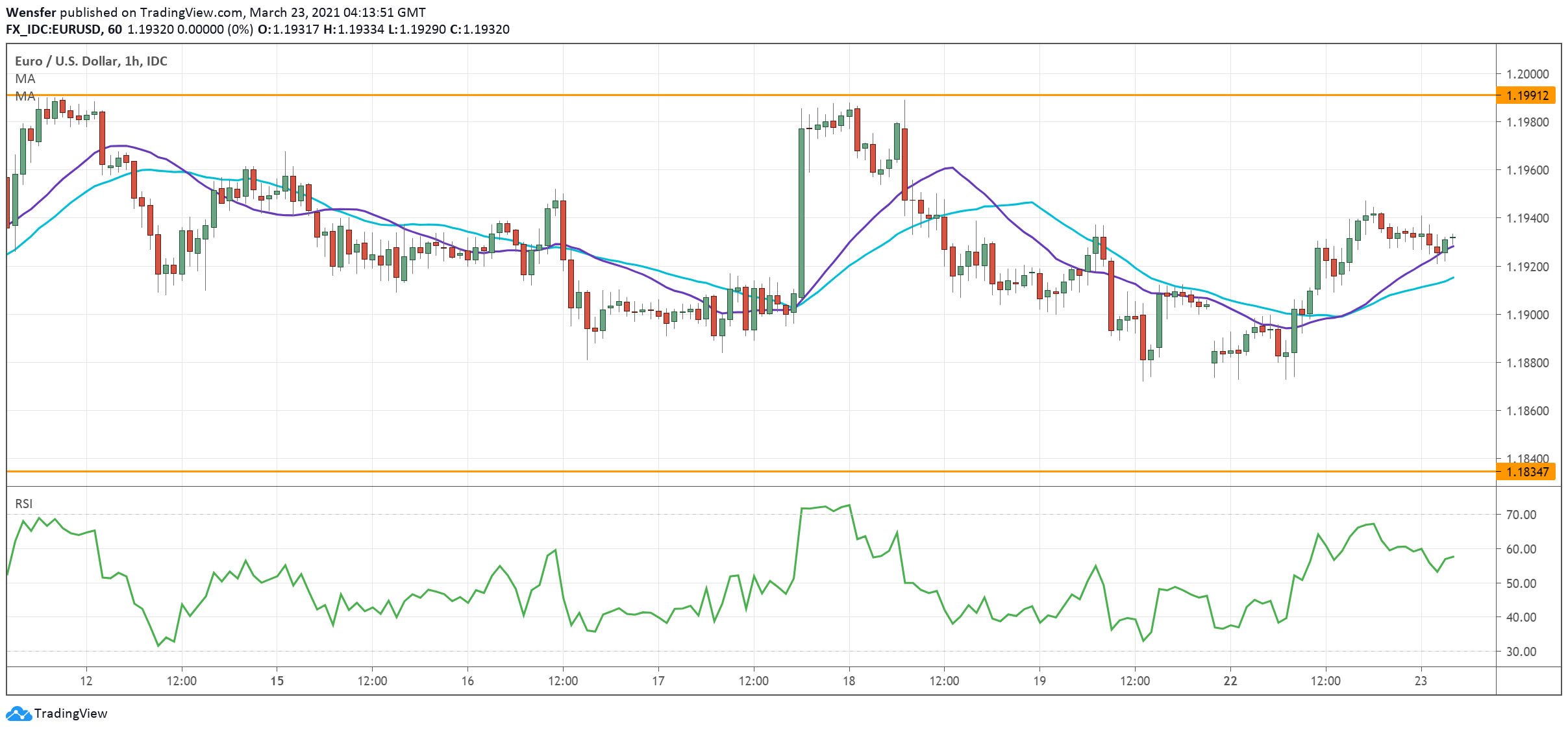
Task: Click the orange 1.18347 price tag
Action: [x=1526, y=472]
